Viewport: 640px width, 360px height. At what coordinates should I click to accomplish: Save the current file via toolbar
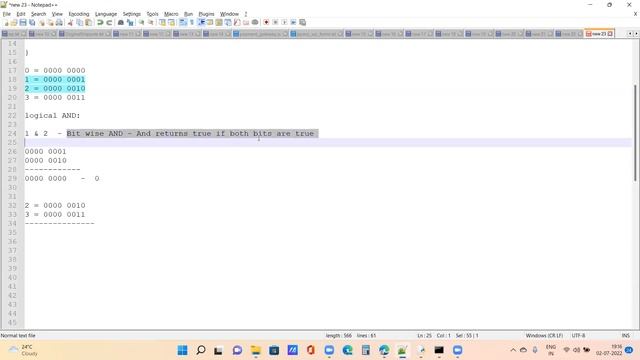(23, 22)
